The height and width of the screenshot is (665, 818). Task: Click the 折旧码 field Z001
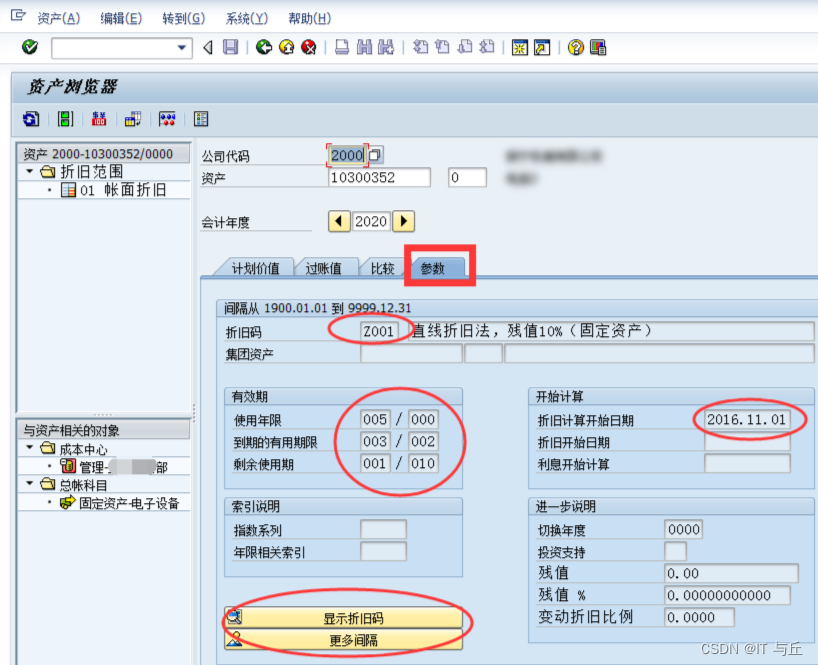pyautogui.click(x=379, y=331)
